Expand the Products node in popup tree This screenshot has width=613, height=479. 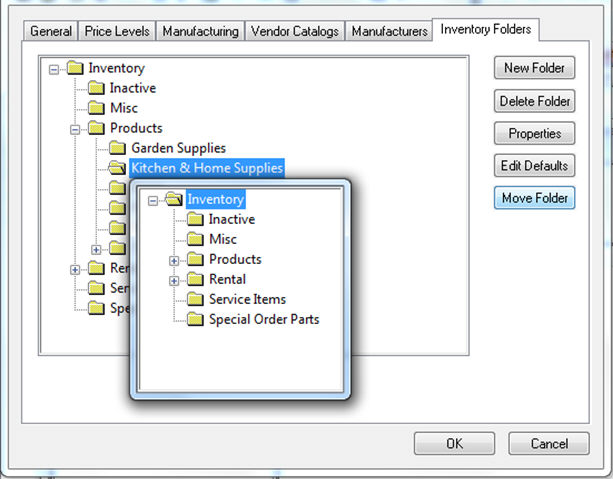tap(174, 260)
